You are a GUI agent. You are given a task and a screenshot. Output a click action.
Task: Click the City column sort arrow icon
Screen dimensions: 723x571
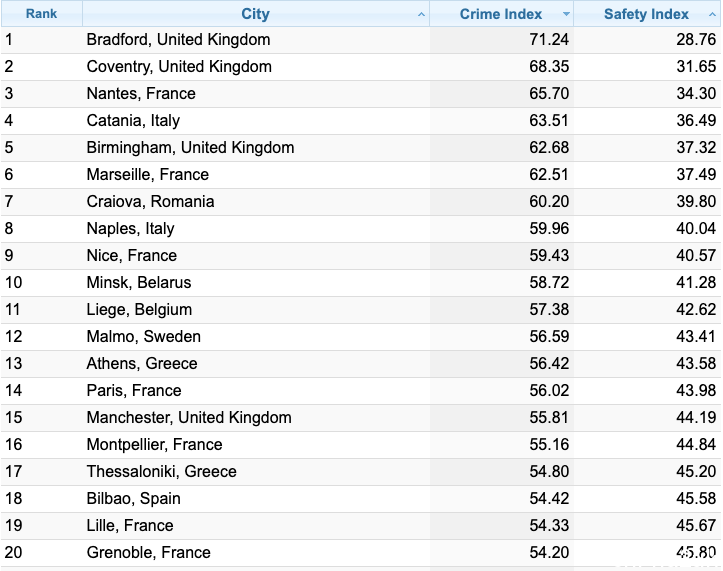point(421,15)
